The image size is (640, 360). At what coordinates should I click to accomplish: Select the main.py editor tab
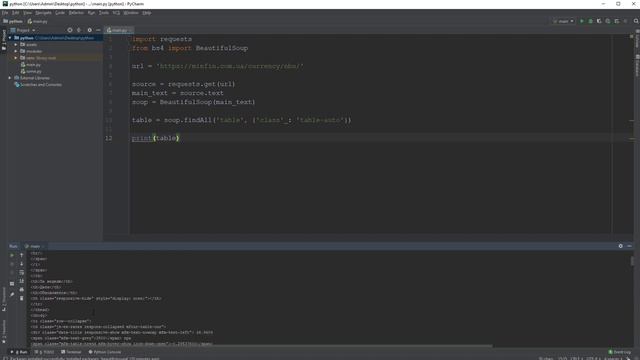click(118, 30)
